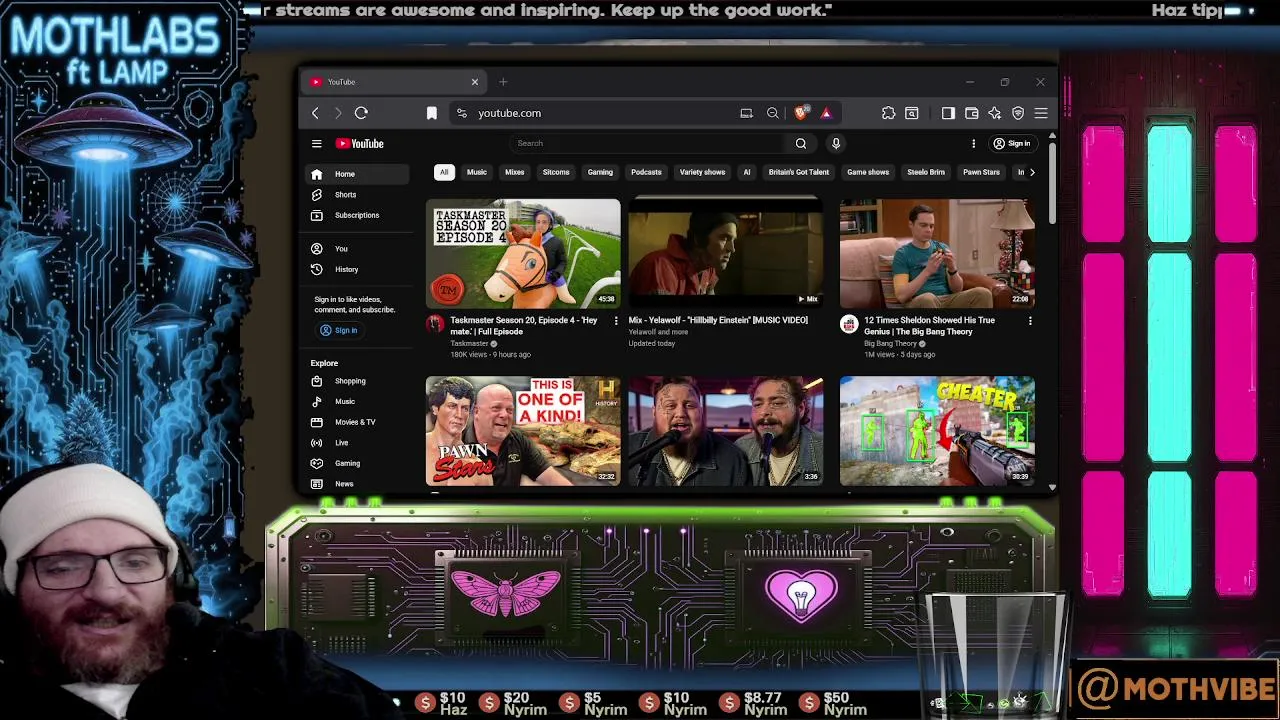Show more filter chips with right arrow
This screenshot has height=720, width=1280.
tap(1032, 172)
